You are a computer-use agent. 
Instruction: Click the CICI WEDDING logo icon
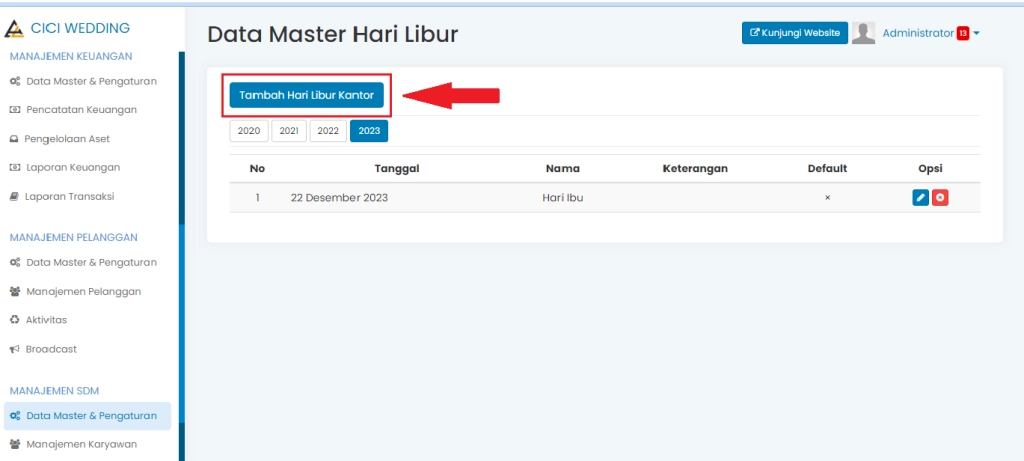point(14,29)
